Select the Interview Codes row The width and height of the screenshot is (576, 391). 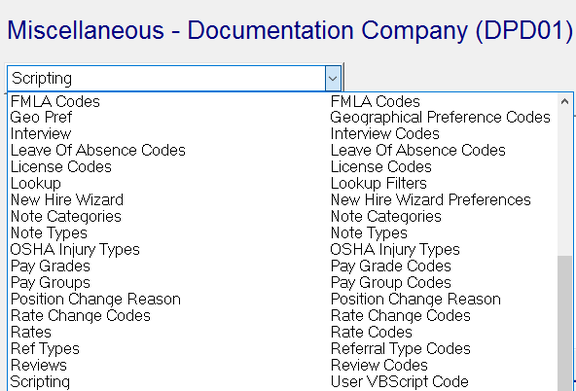click(x=282, y=134)
